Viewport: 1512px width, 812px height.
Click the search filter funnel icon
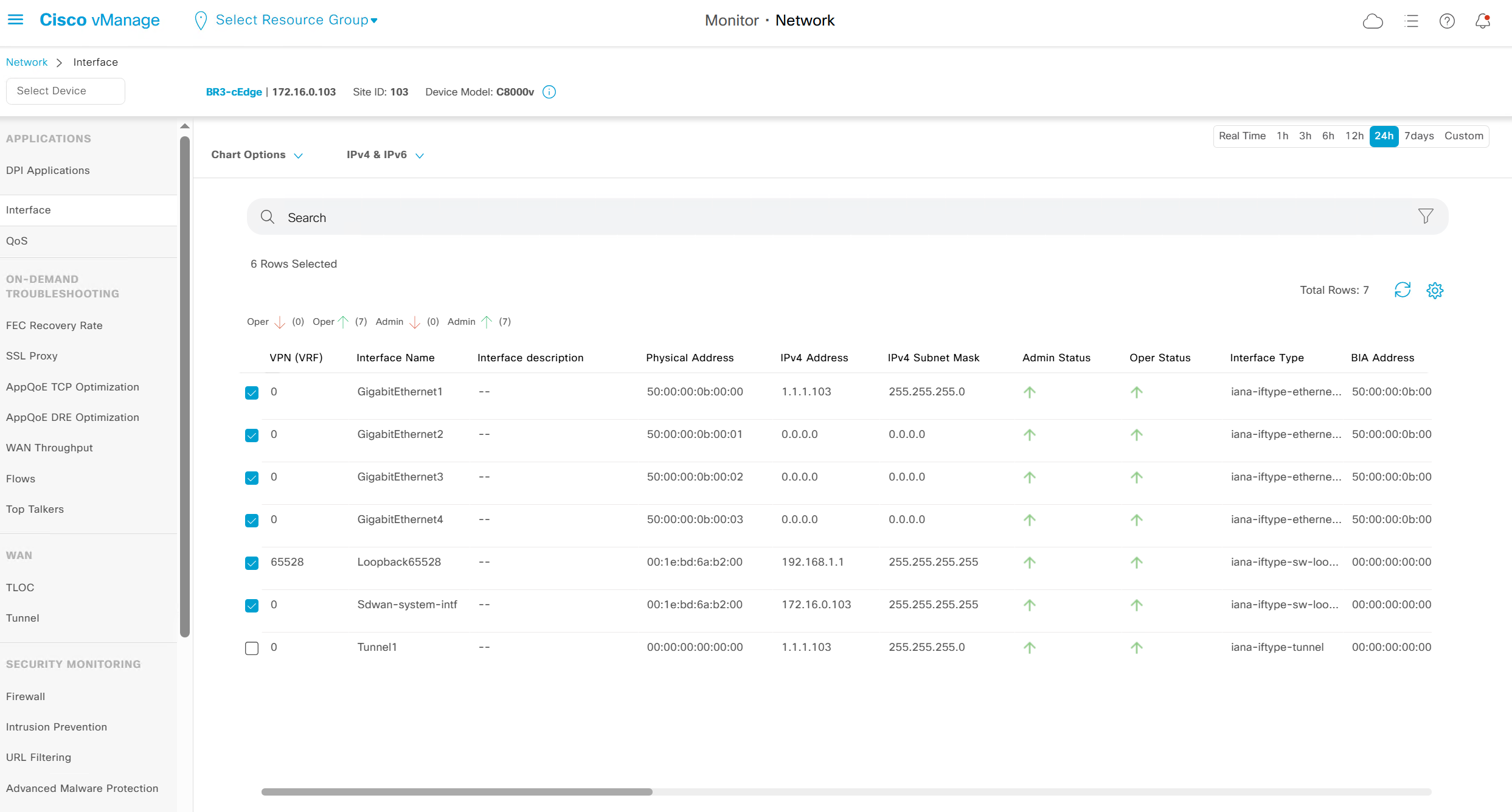click(x=1426, y=217)
